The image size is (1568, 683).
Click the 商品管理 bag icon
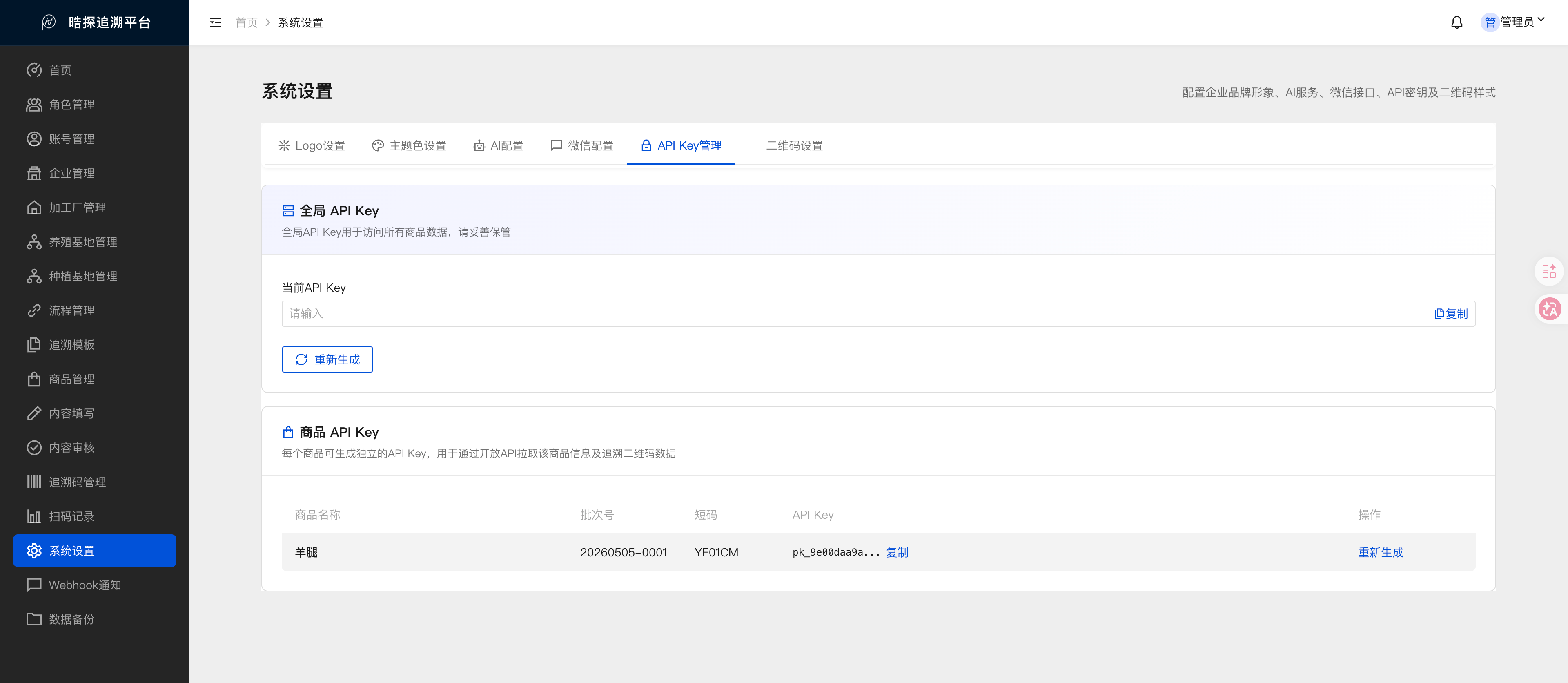coord(34,379)
